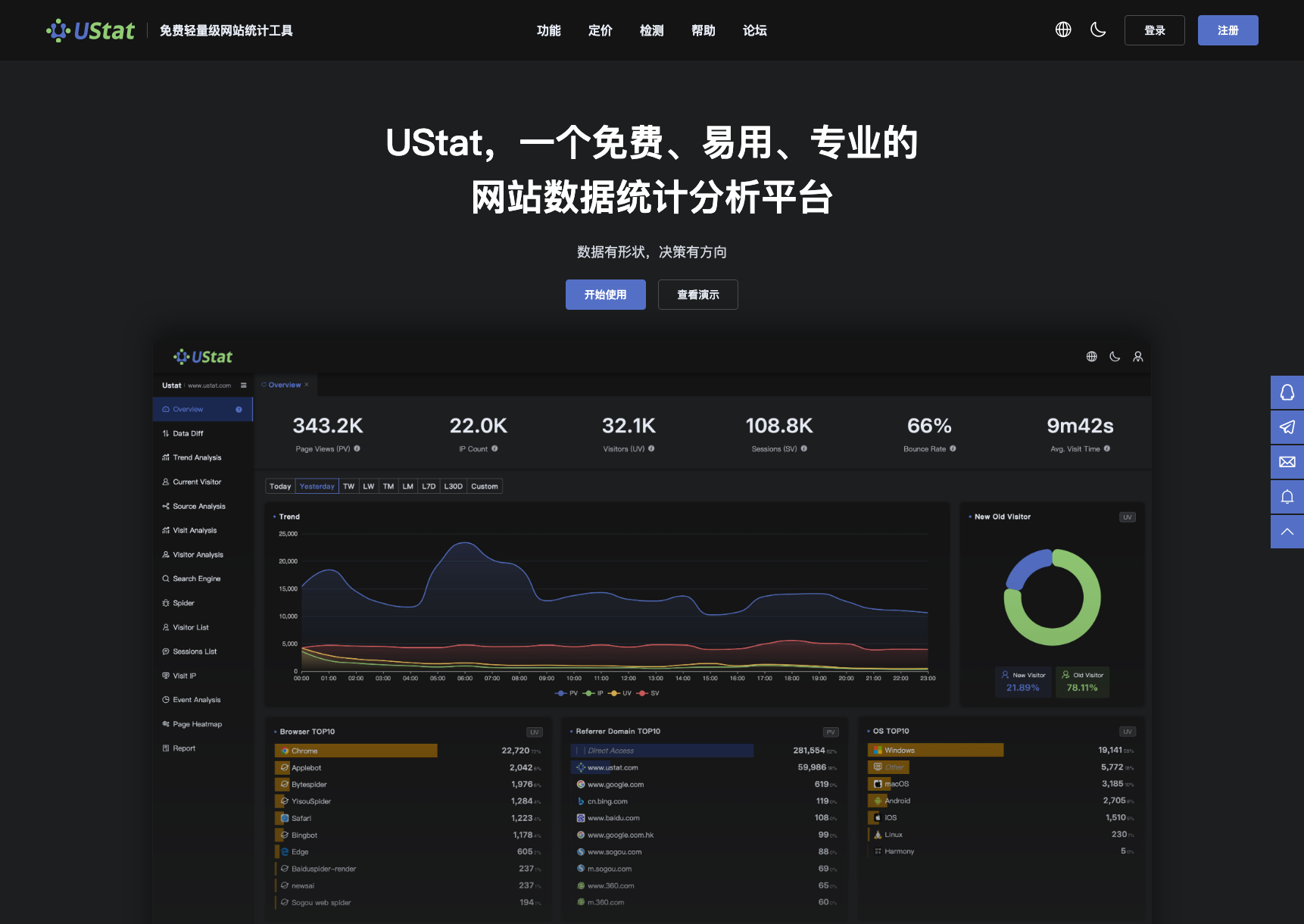Click the UV badge on Browser TOP10 panel
Image resolution: width=1304 pixels, height=924 pixels.
[x=535, y=732]
